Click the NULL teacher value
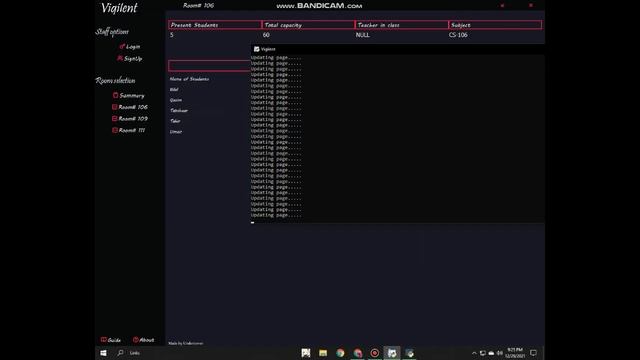This screenshot has height=360, width=640. coord(362,35)
